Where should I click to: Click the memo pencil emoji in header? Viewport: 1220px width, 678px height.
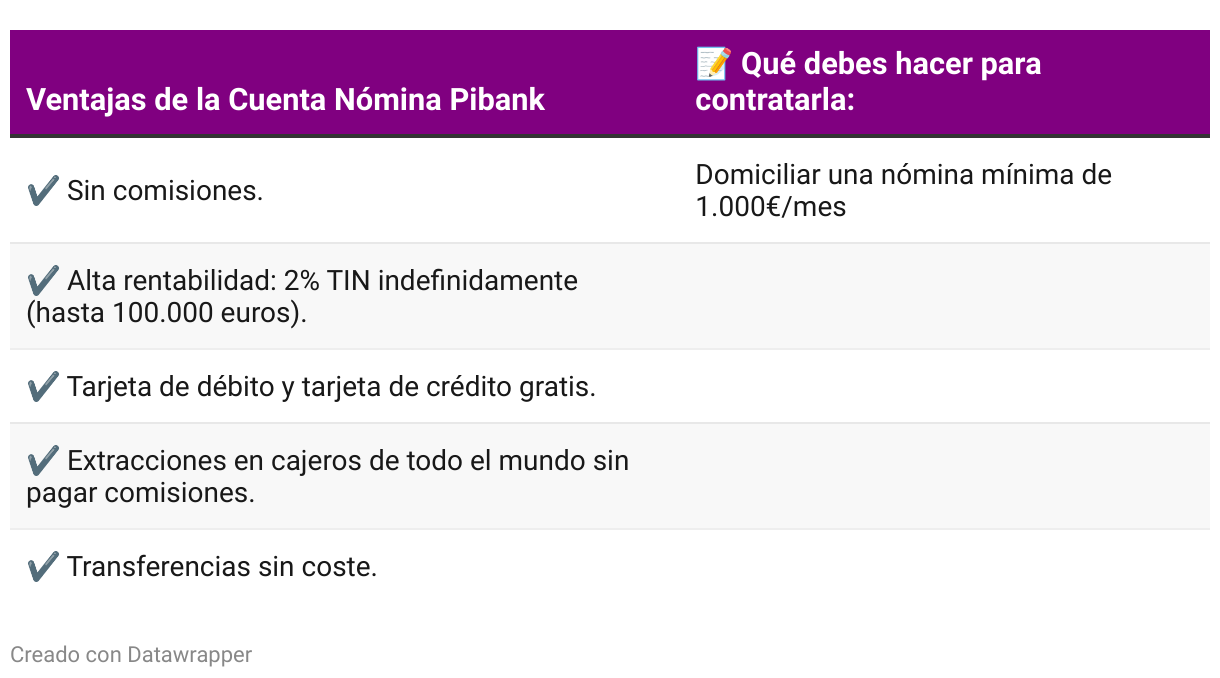click(x=713, y=65)
